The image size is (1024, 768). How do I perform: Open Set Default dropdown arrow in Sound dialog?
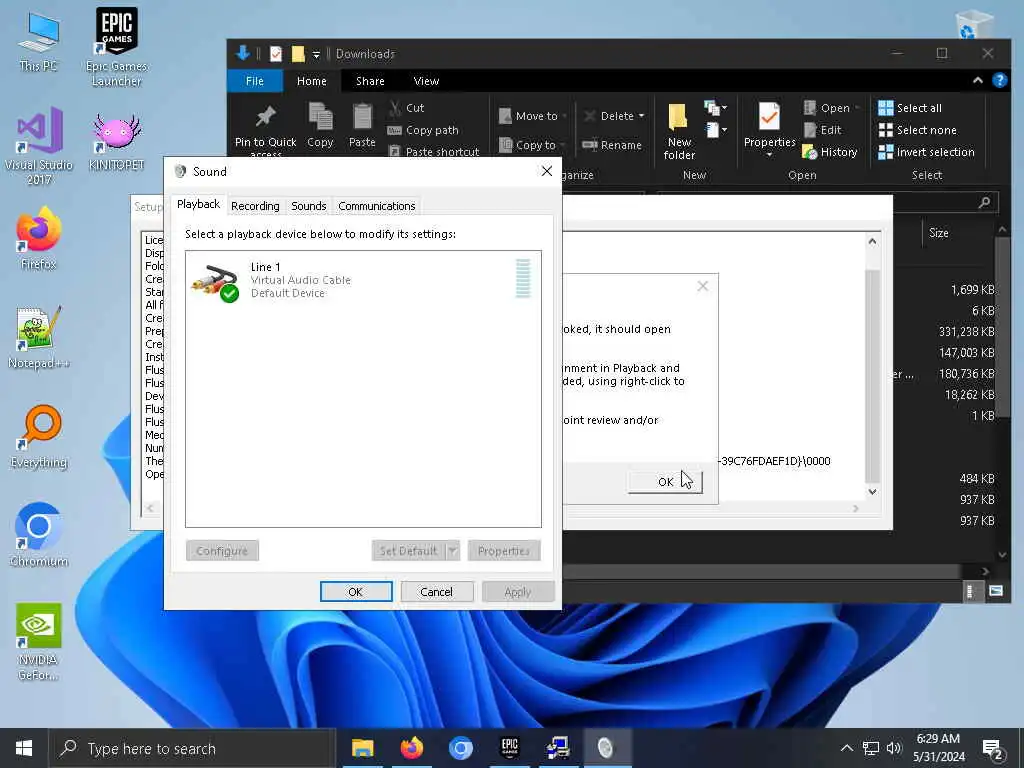click(x=453, y=551)
